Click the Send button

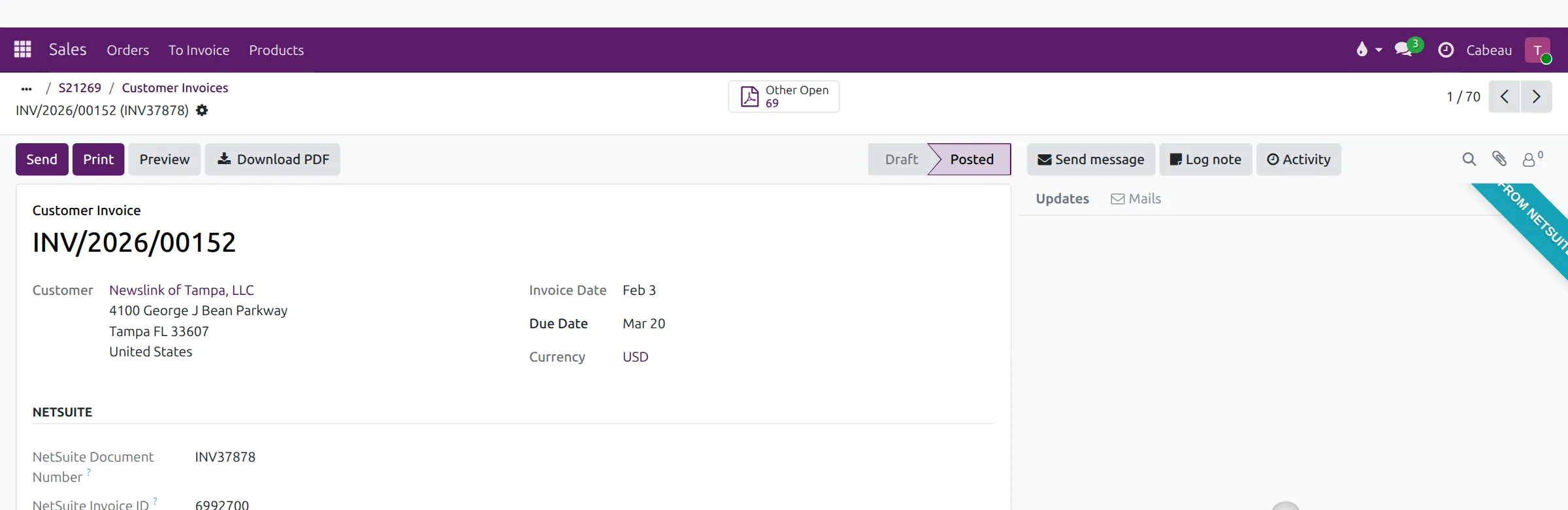click(x=42, y=160)
